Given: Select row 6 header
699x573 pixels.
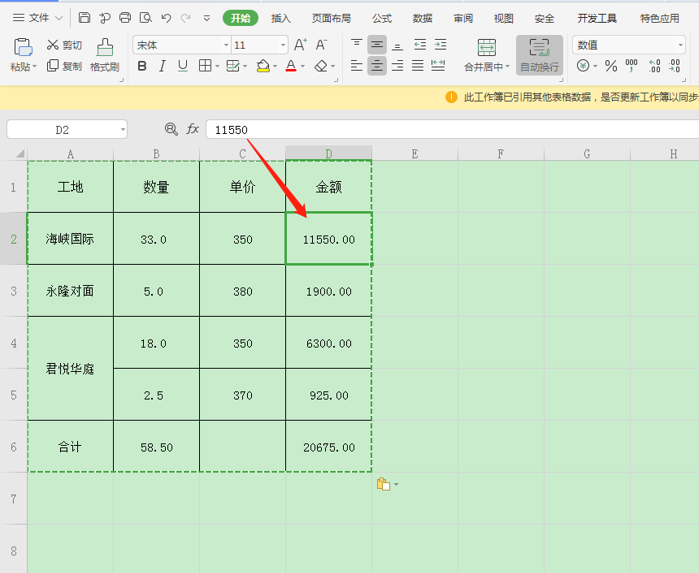Looking at the screenshot, I should point(13,447).
